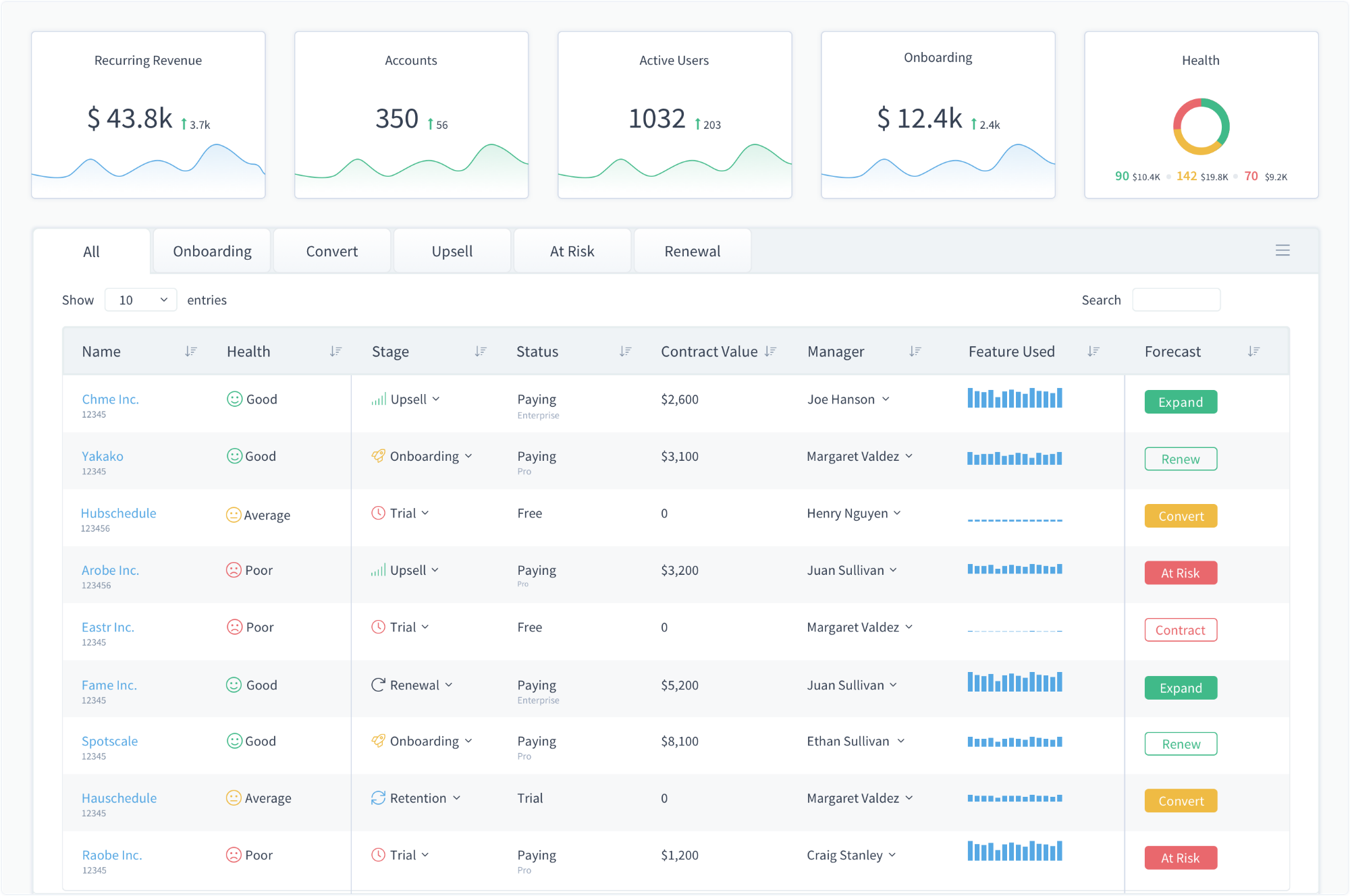Viewport: 1350px width, 896px height.
Task: Click the Convert button for Hubschedule
Action: pos(1181,515)
